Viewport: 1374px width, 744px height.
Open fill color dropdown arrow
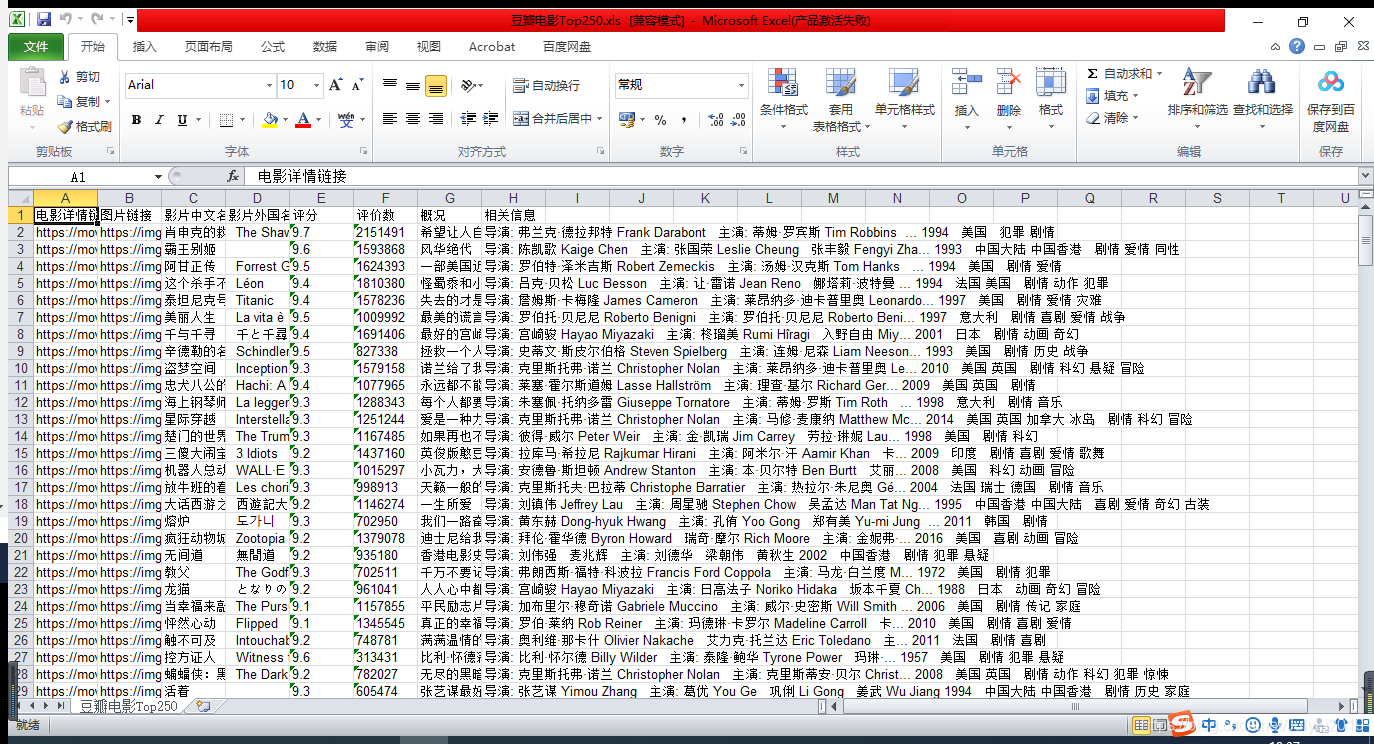(287, 120)
